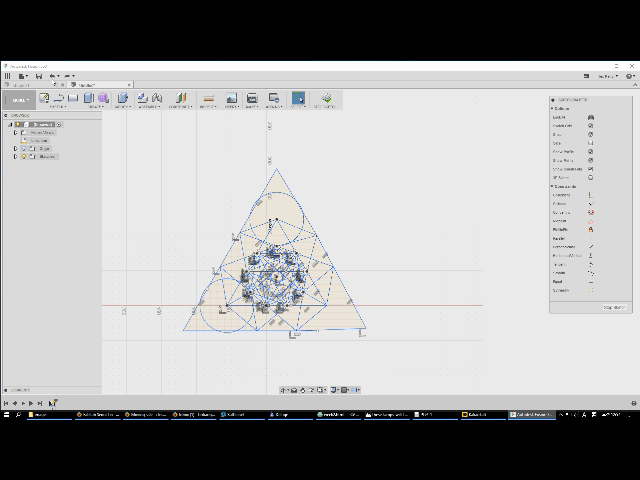Click the Undo arrow

[52, 76]
